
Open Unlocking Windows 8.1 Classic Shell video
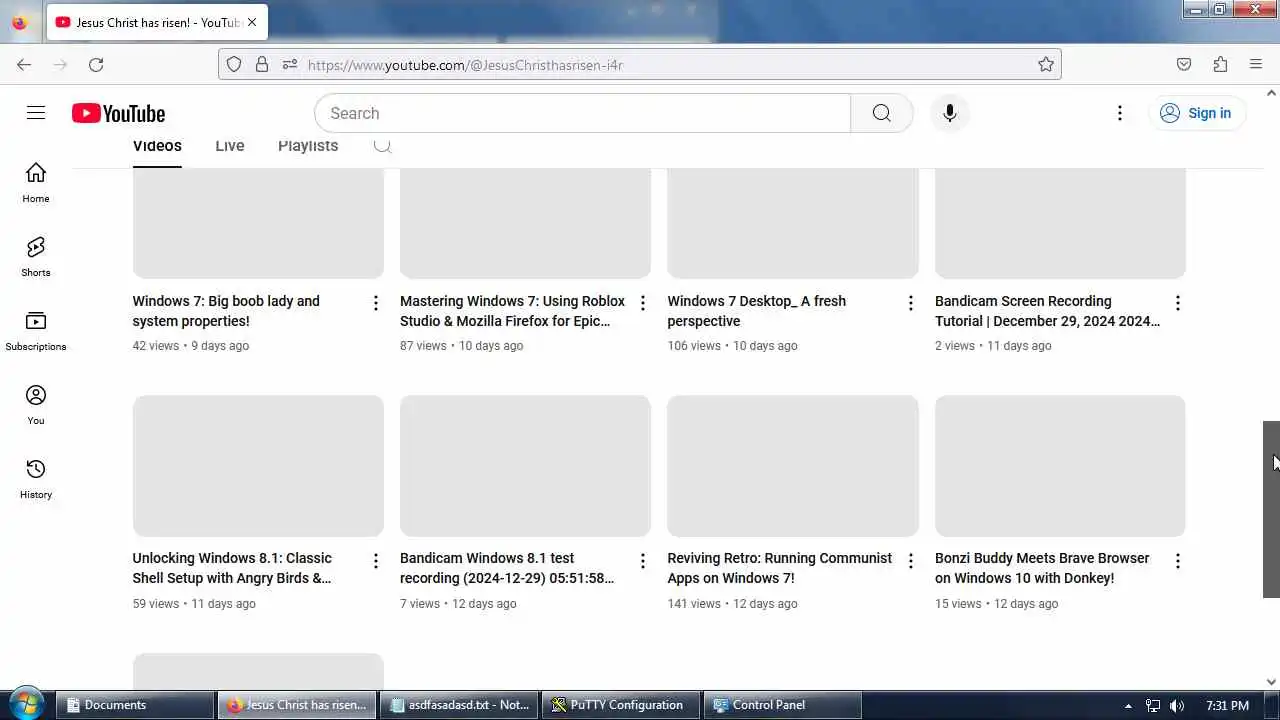point(232,568)
